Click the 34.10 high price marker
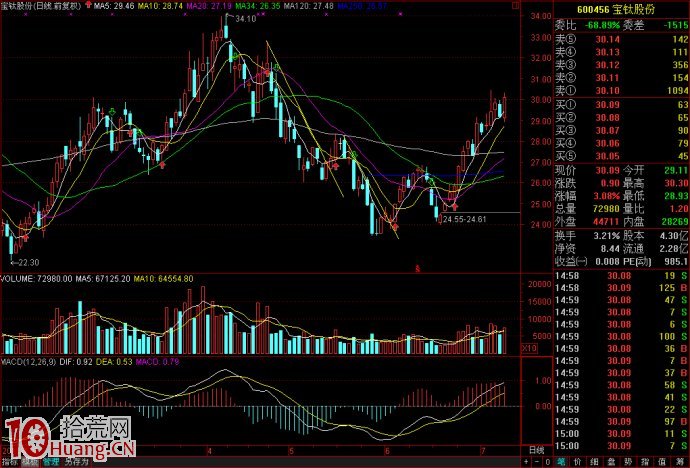The image size is (690, 468). [x=245, y=19]
